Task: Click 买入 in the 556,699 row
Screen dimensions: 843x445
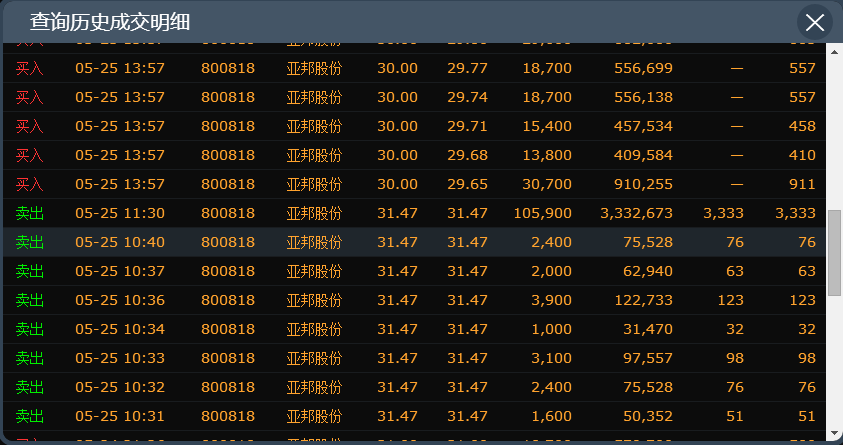Action: [30, 68]
